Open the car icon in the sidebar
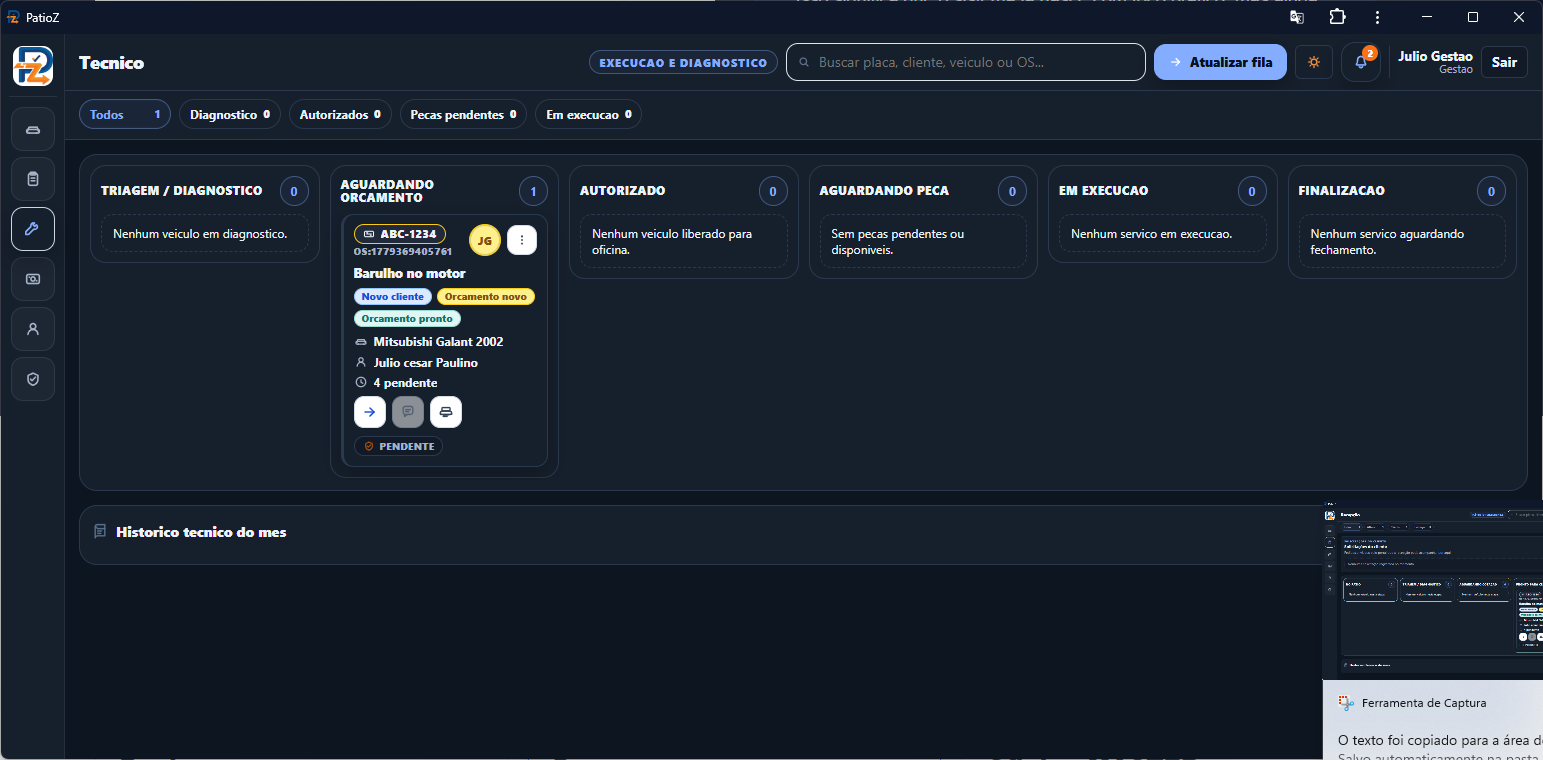 (33, 129)
